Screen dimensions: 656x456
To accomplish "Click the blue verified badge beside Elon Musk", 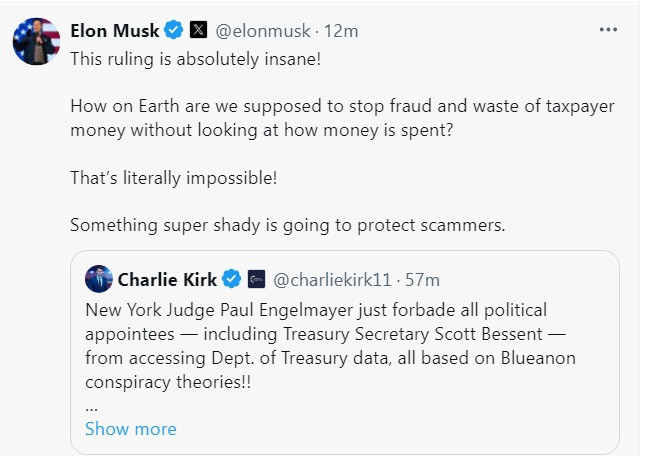I will point(173,31).
